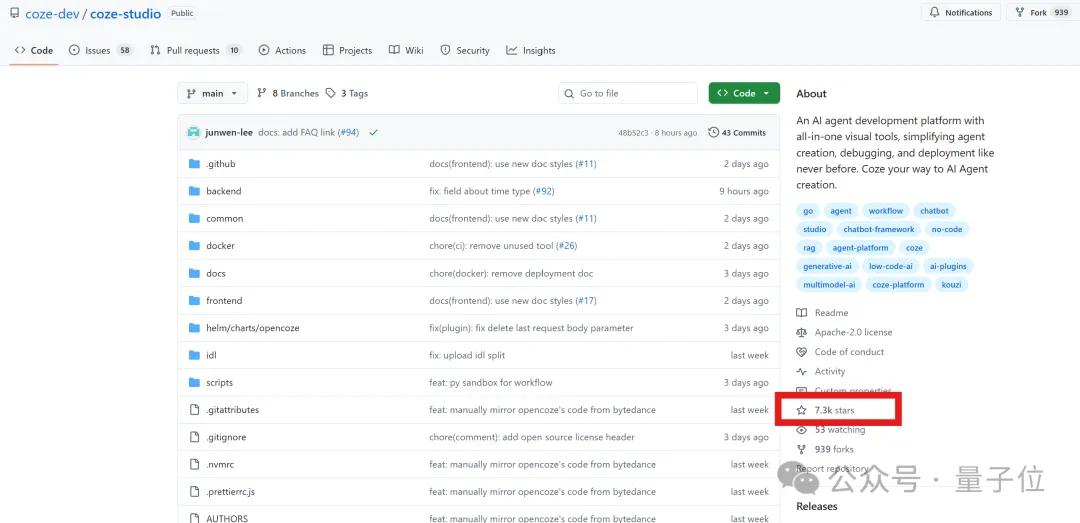
Task: Click the bell Notifications button
Action: click(959, 13)
